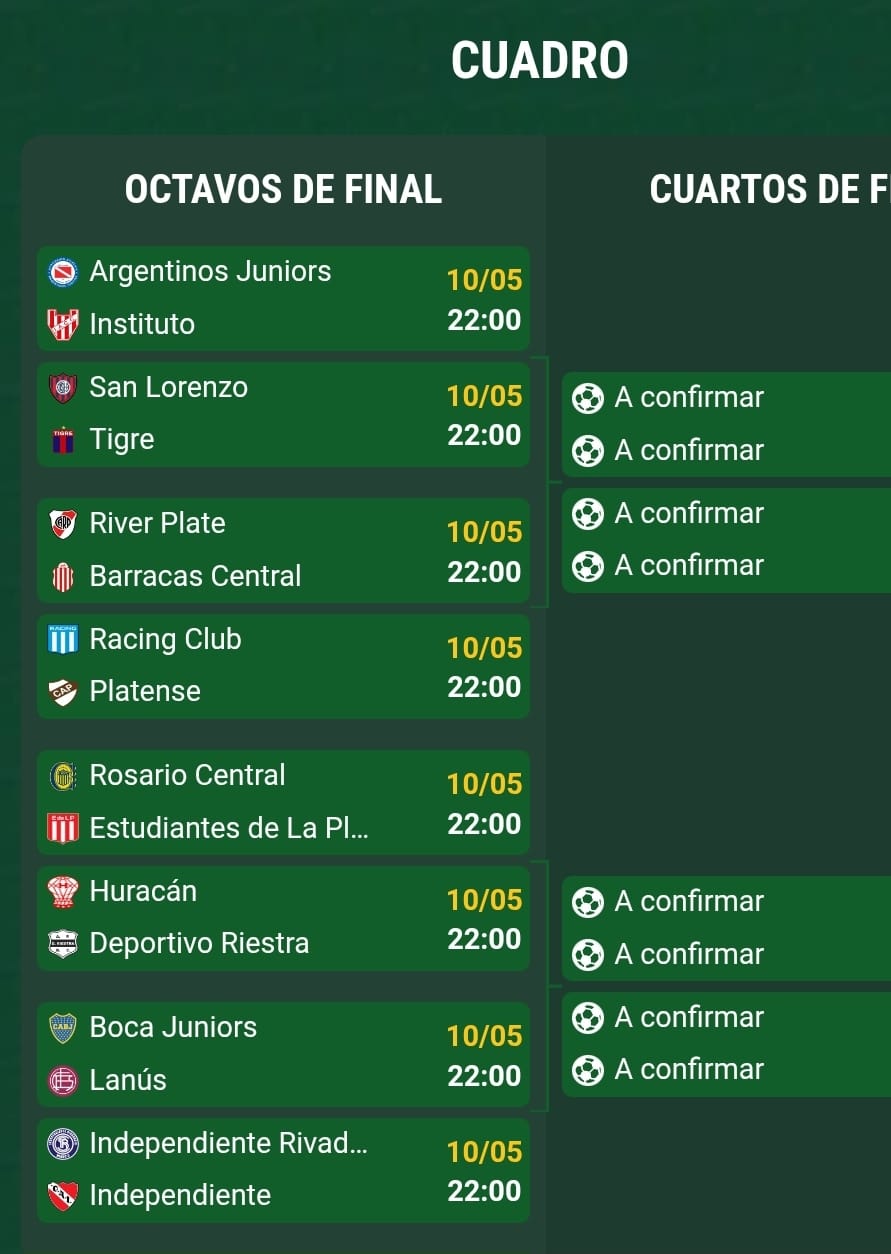This screenshot has height=1254, width=891.
Task: Click the River Plate shield icon
Action: coord(63,524)
